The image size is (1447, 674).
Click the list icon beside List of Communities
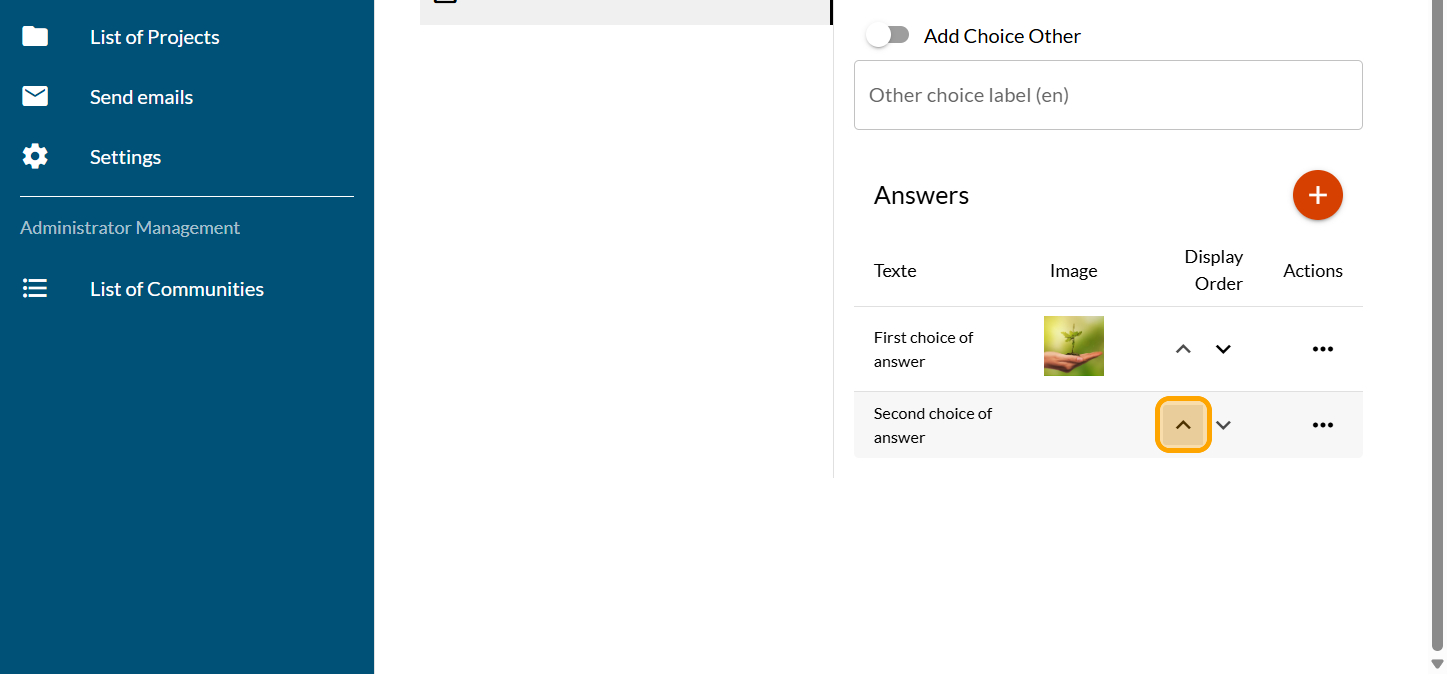35,289
